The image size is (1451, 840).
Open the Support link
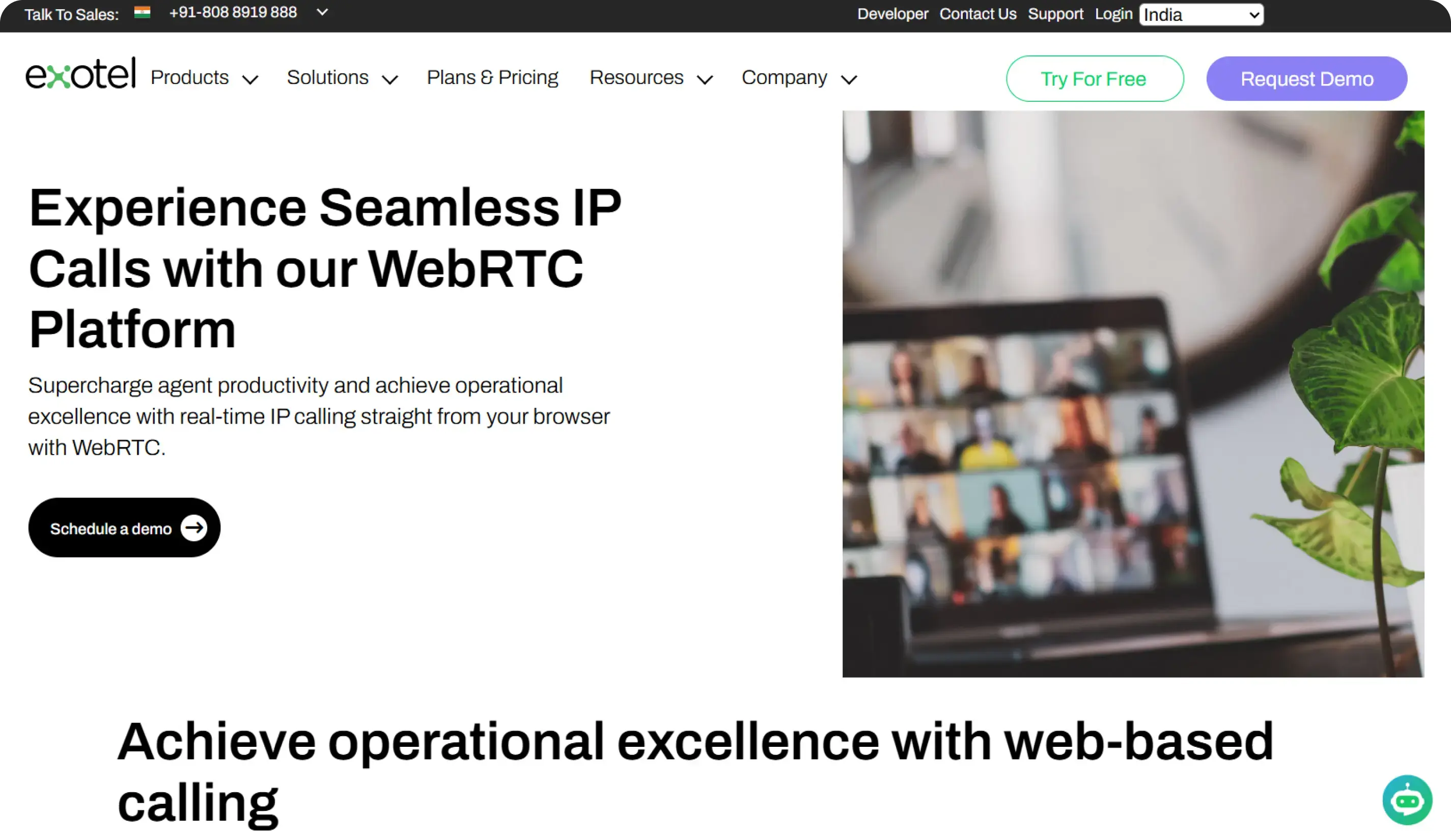coord(1055,14)
